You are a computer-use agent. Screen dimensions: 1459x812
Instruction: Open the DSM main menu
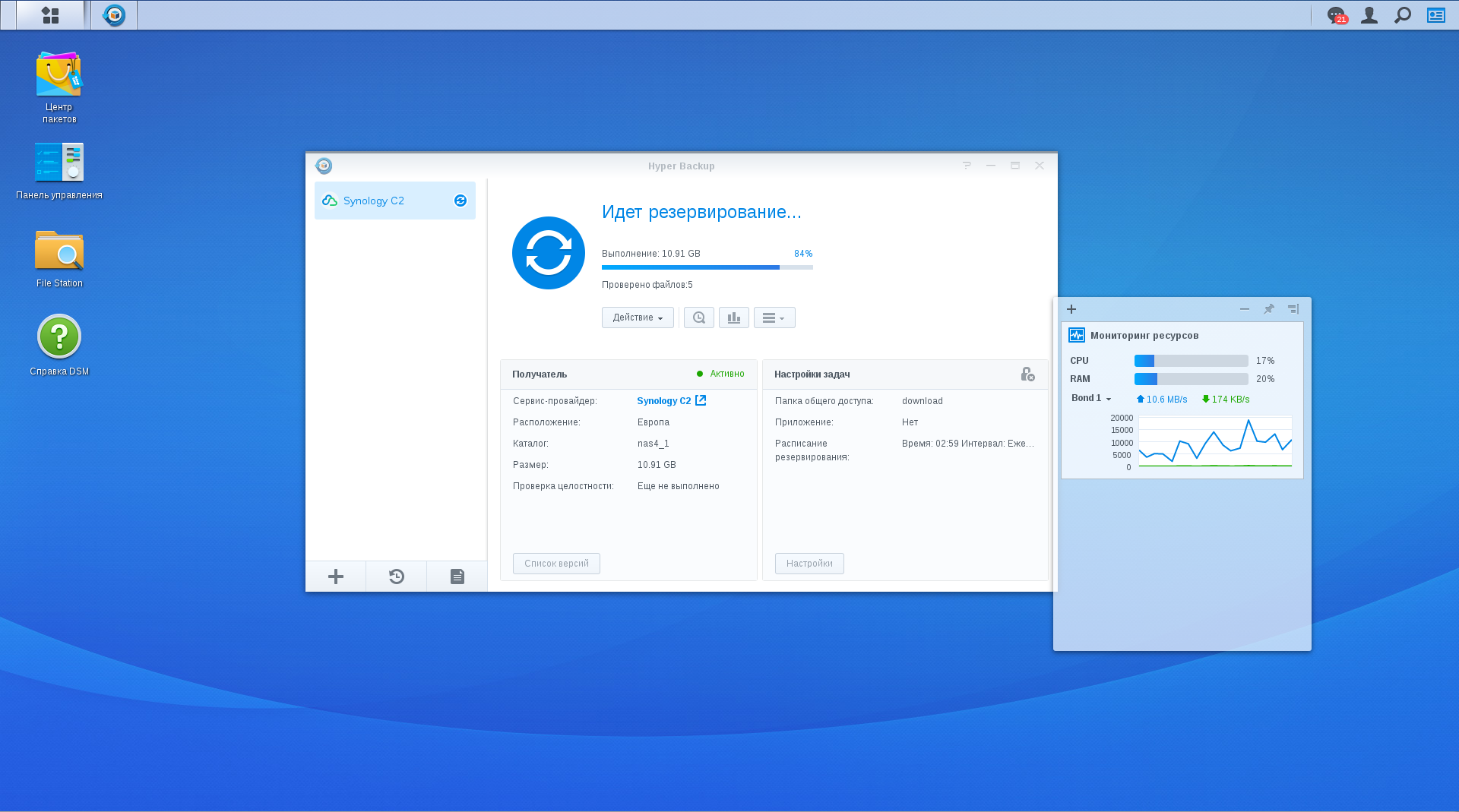pyautogui.click(x=50, y=15)
